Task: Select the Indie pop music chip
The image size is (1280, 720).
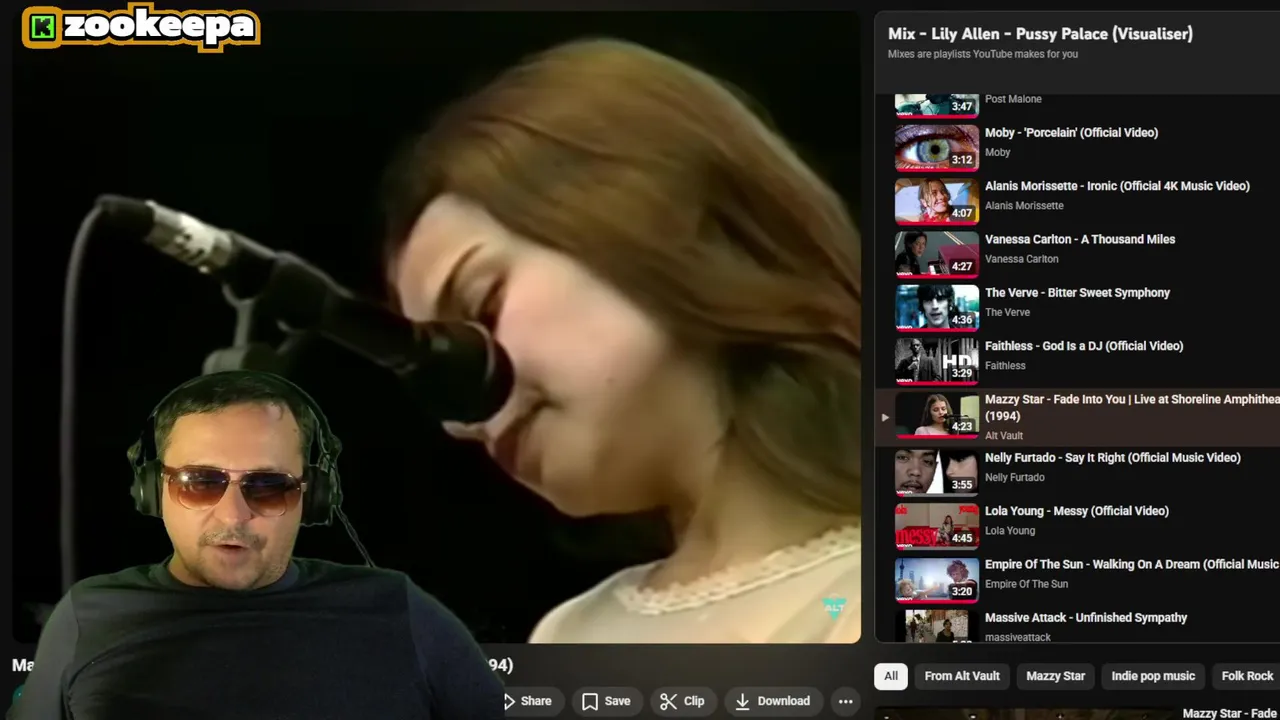Action: 1153,676
